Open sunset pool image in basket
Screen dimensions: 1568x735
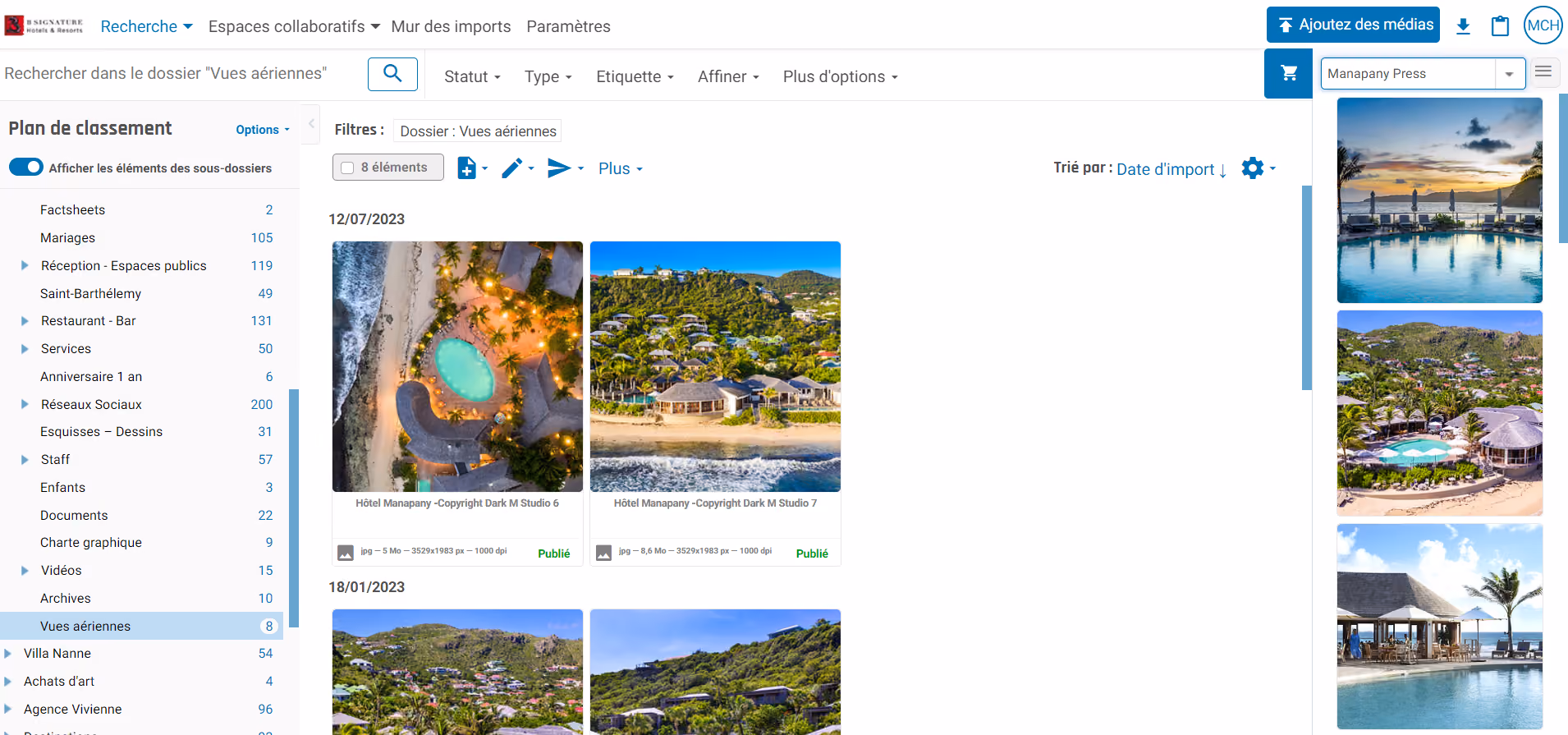coord(1439,200)
